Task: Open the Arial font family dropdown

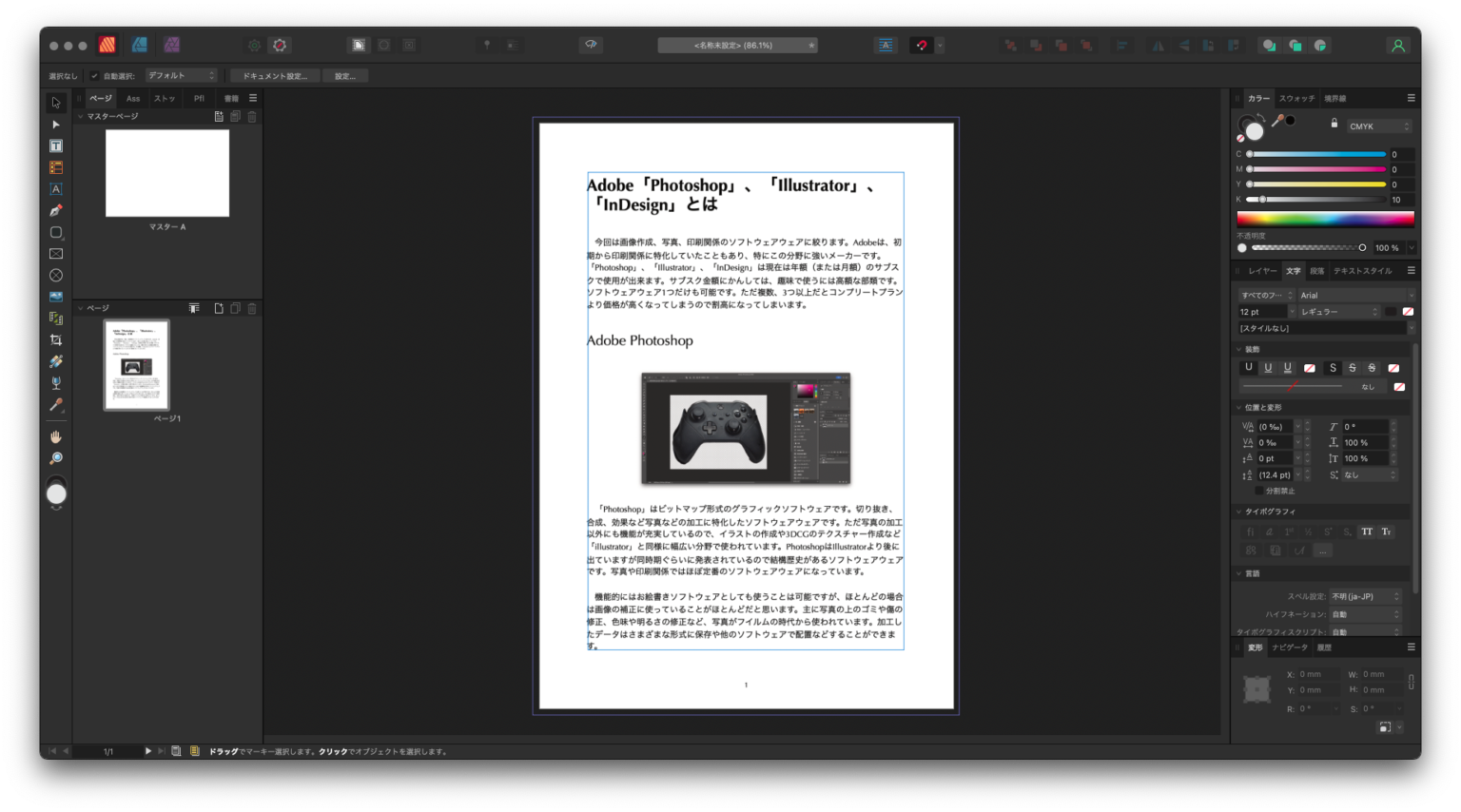Action: [1354, 295]
